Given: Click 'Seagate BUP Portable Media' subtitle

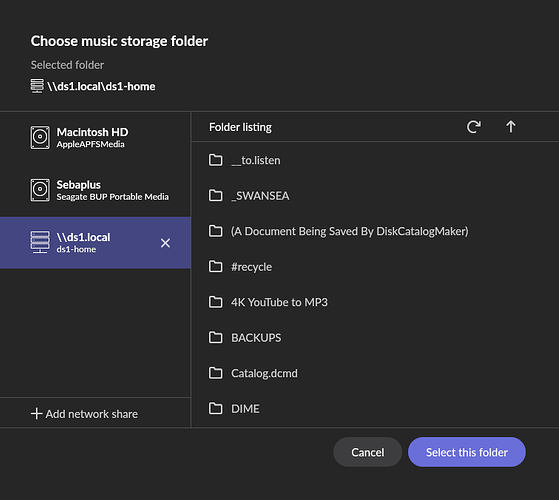Looking at the screenshot, I should tap(113, 197).
